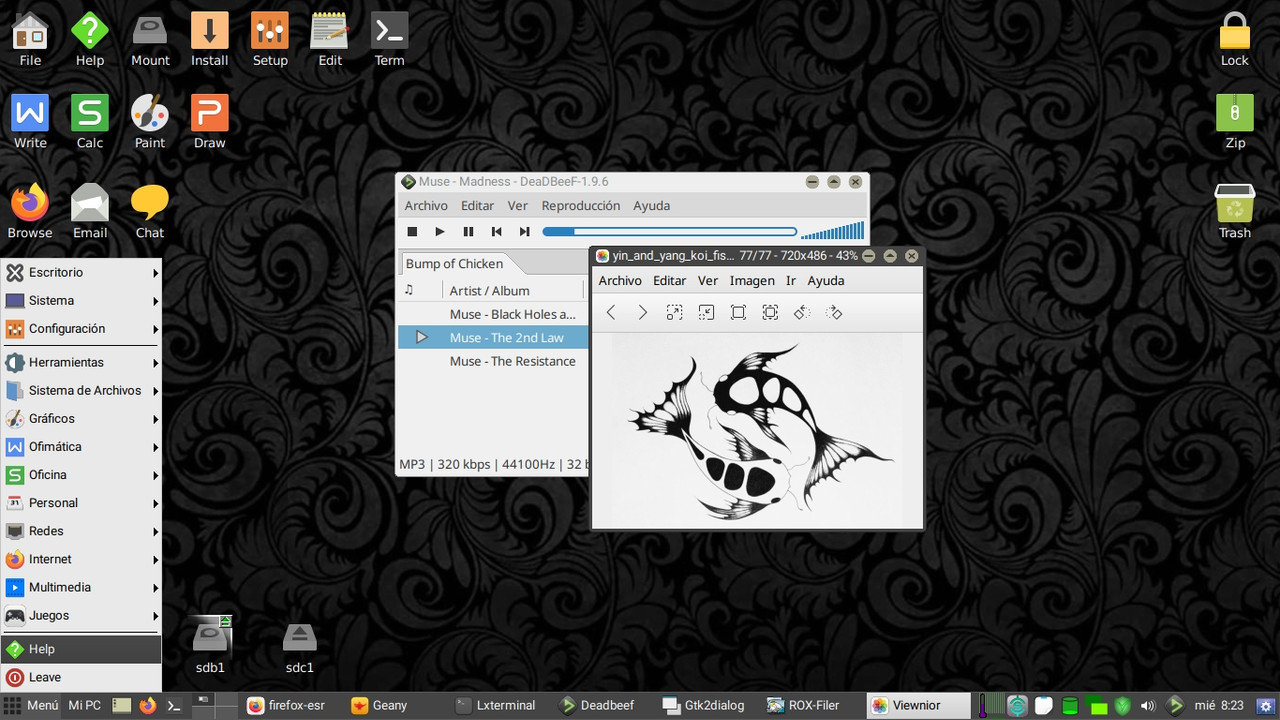Skip to next track in DeaDBeeF

(x=524, y=232)
